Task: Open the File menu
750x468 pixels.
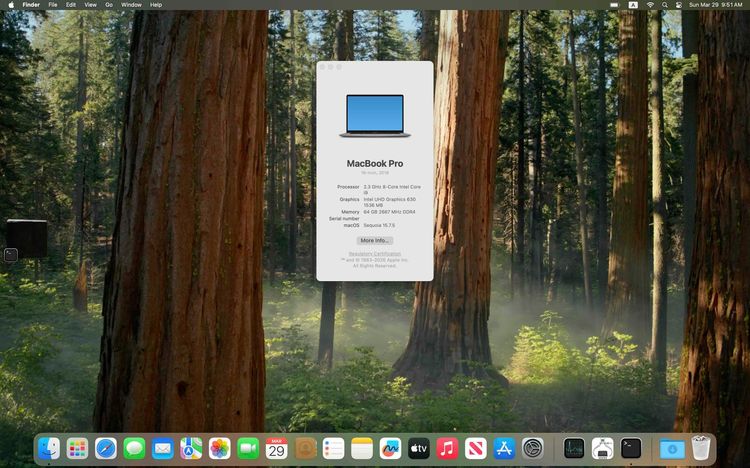Action: click(x=53, y=5)
